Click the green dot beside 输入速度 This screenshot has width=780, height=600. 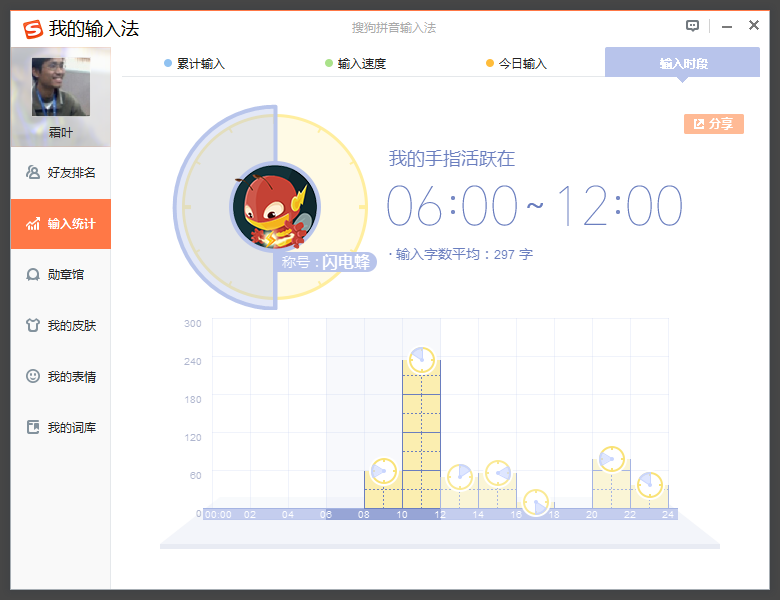coord(329,63)
